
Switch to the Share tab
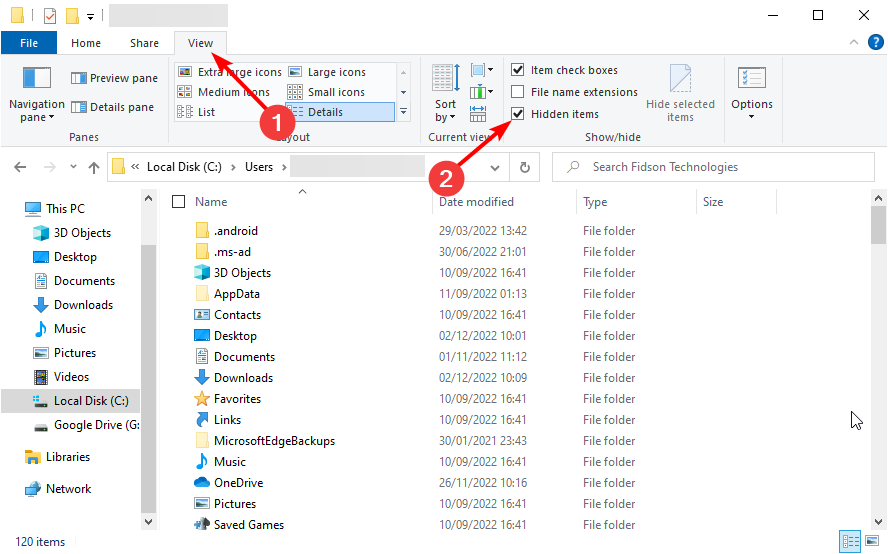[144, 43]
